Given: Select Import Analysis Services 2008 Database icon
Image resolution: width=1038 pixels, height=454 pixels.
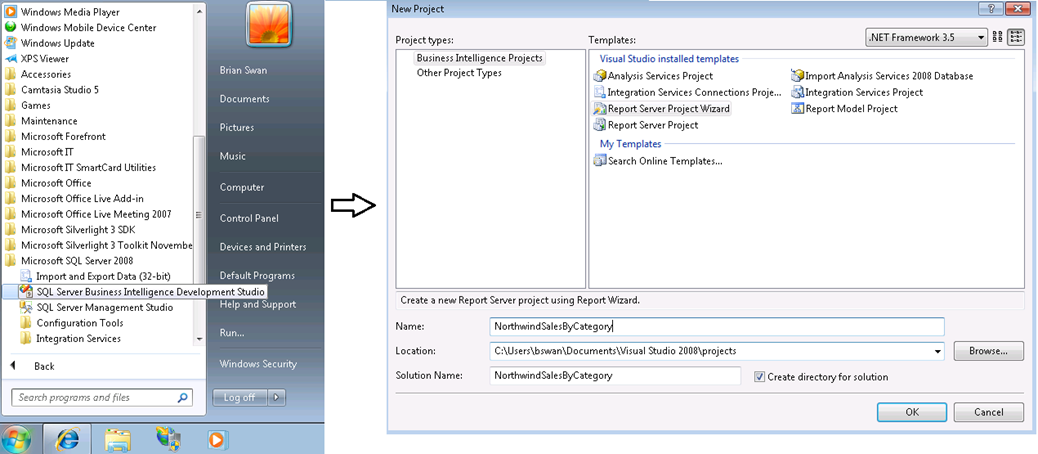Looking at the screenshot, I should pyautogui.click(x=797, y=76).
